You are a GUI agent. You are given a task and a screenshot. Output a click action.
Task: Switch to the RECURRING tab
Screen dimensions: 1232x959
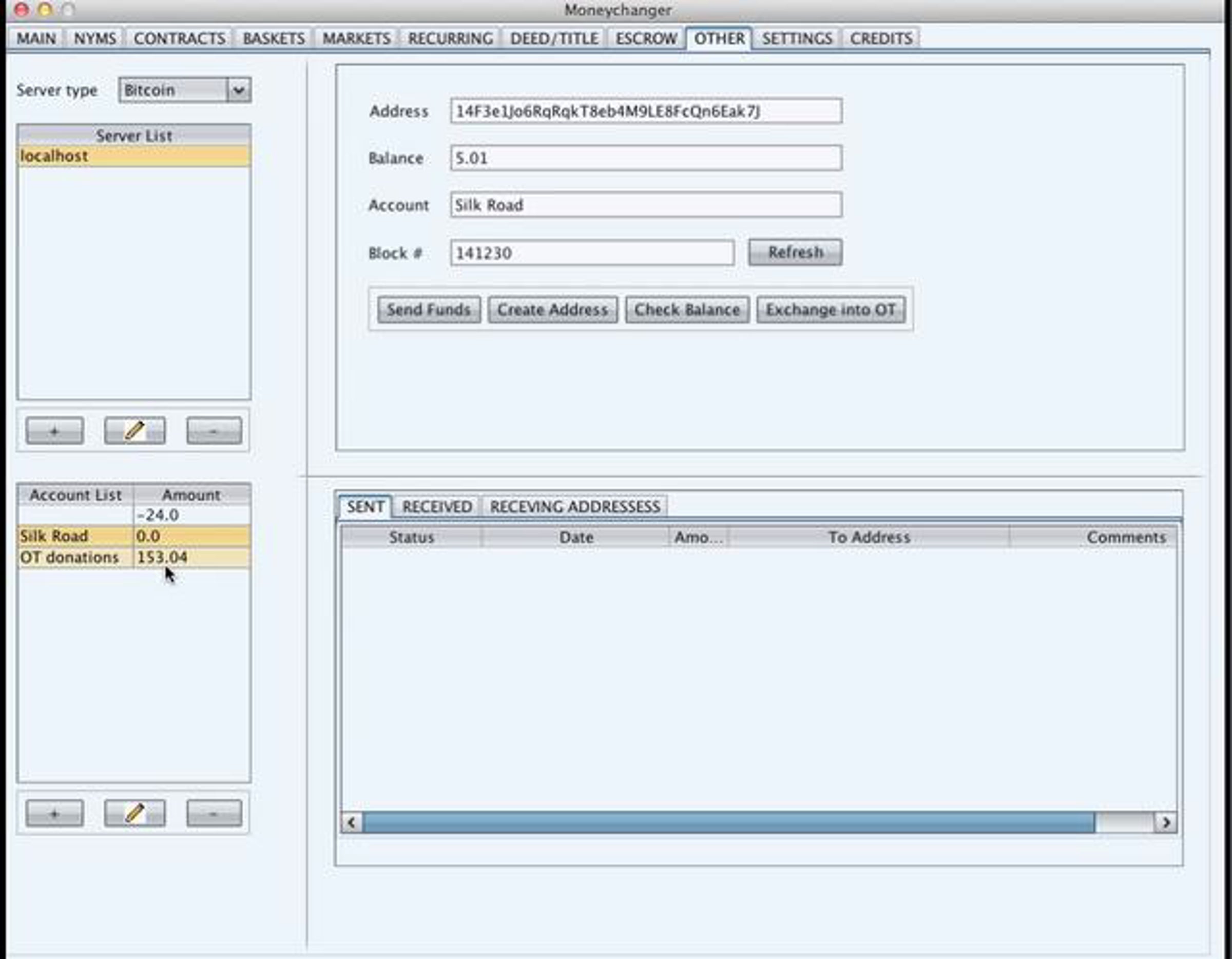pyautogui.click(x=450, y=39)
